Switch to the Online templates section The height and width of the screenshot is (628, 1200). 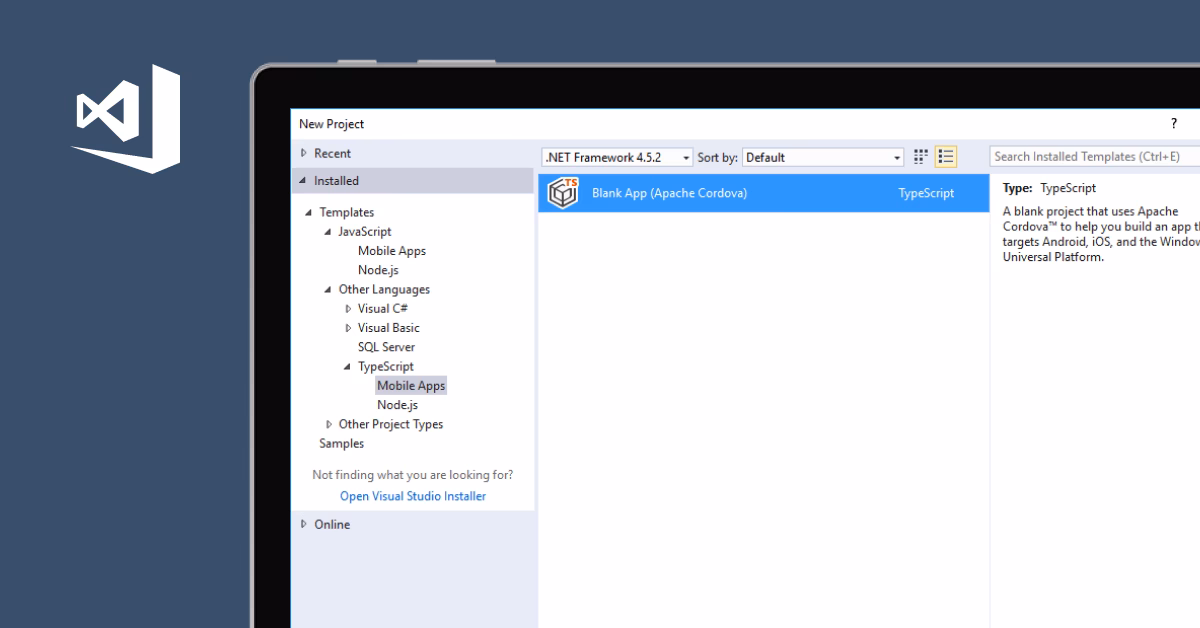[331, 524]
